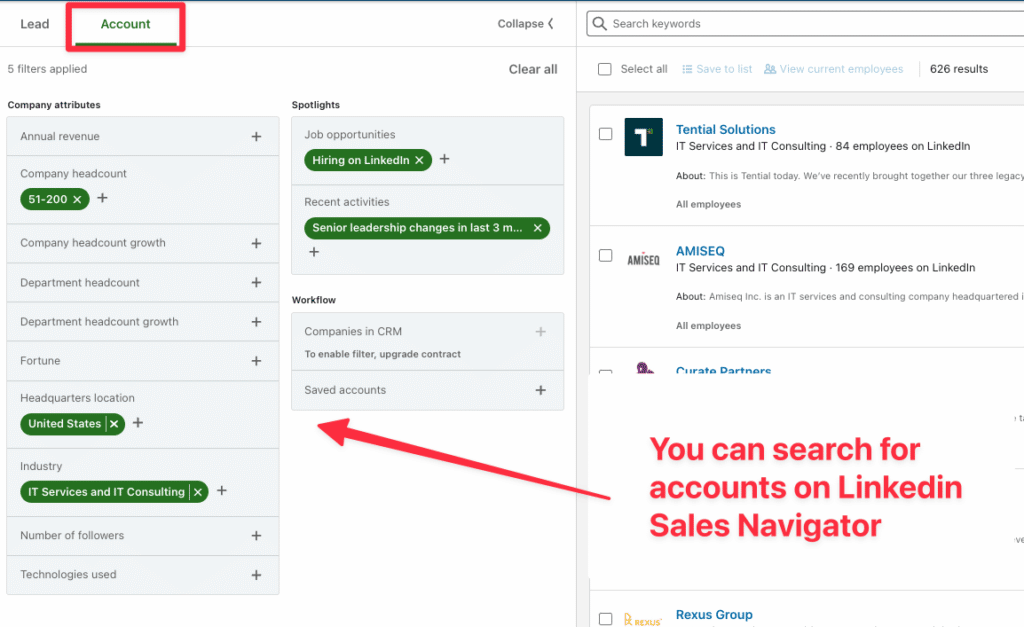This screenshot has width=1024, height=627.
Task: Click Save to list
Action: tap(717, 69)
